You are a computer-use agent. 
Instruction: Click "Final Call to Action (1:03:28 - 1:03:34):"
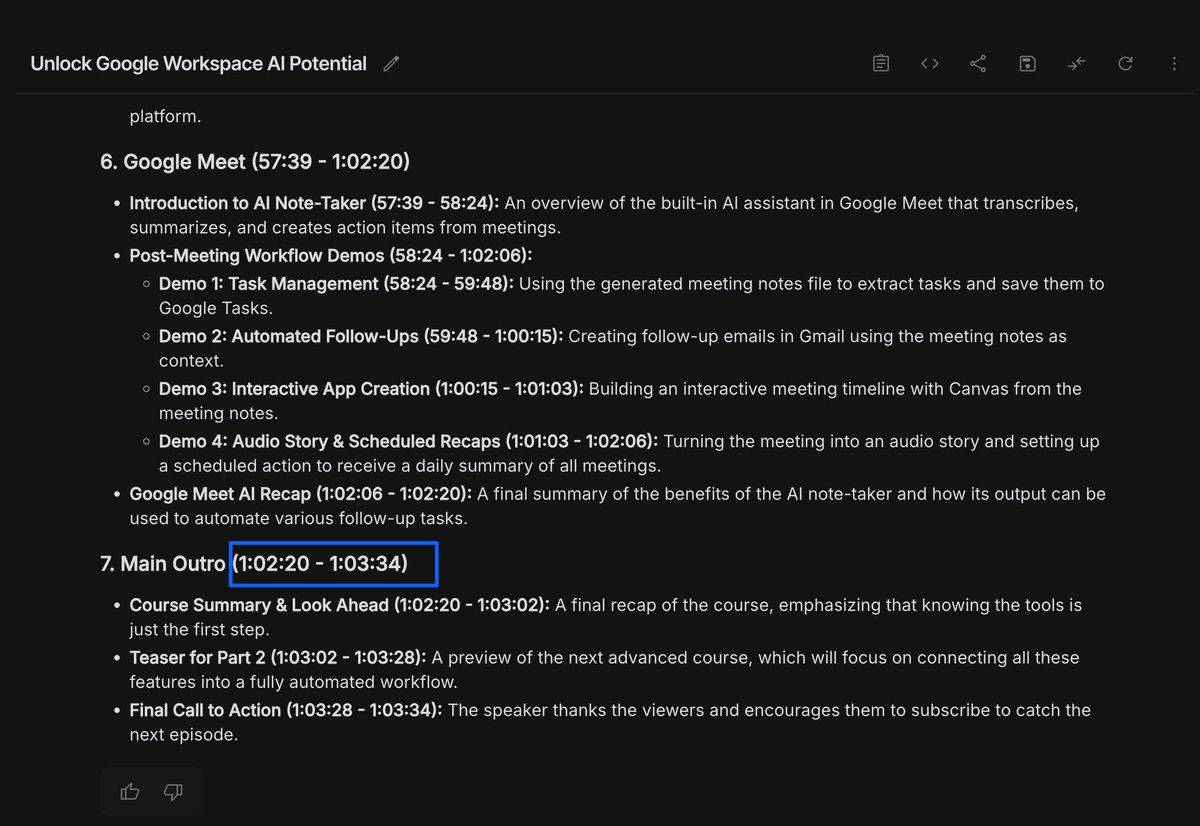tap(286, 710)
